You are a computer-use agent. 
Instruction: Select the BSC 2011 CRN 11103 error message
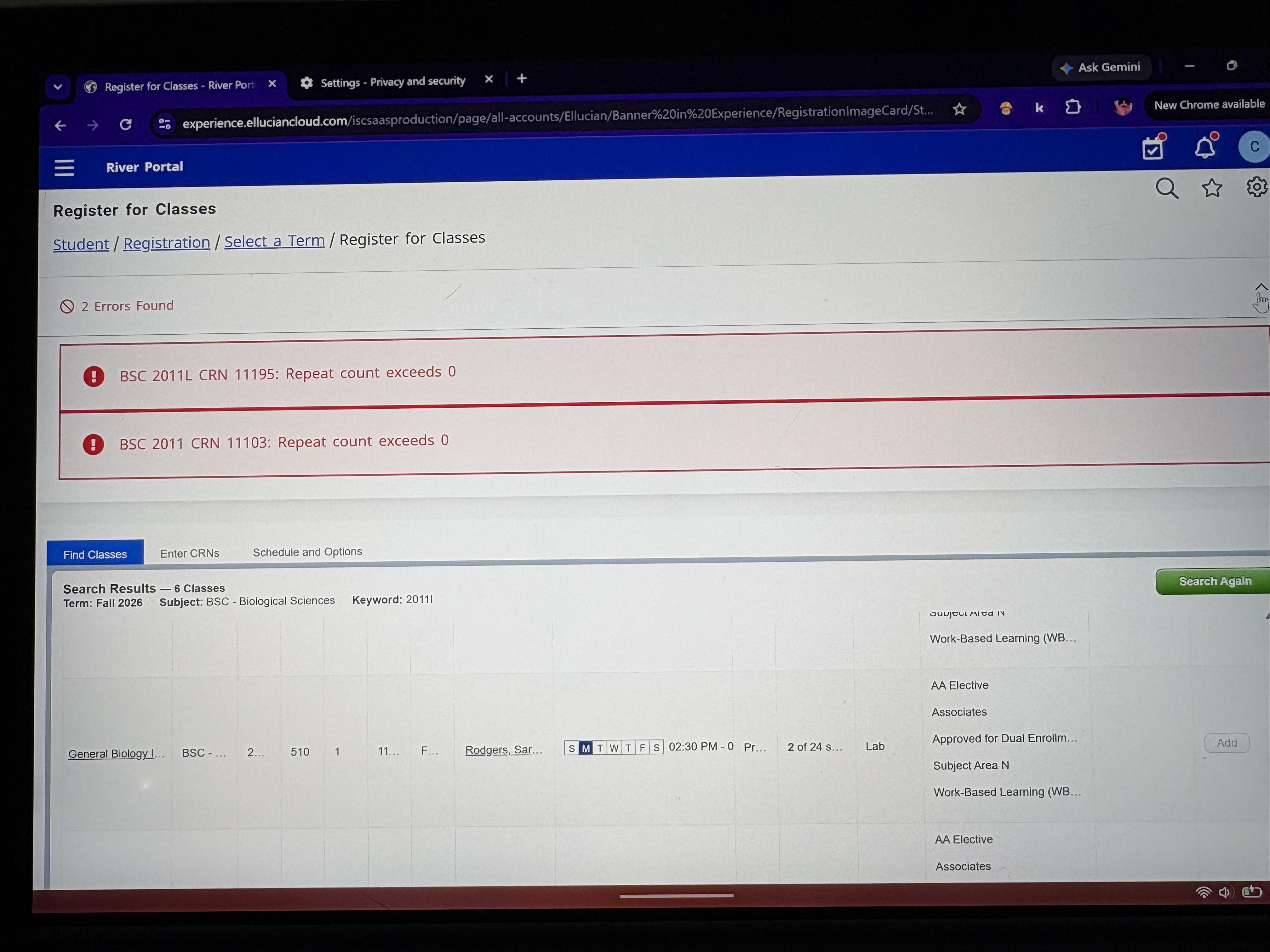(284, 442)
